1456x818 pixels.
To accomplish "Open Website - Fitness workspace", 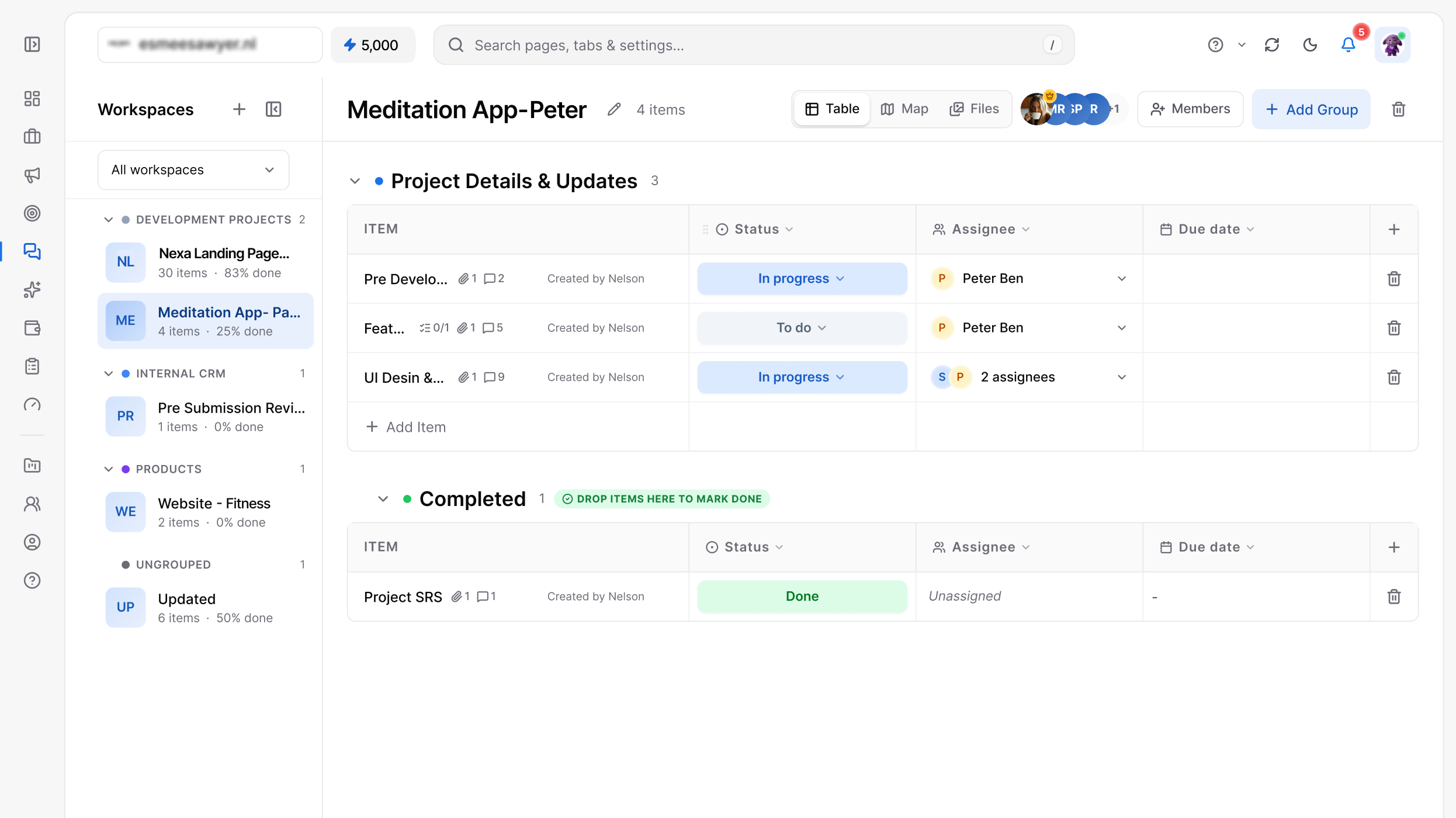I will click(x=206, y=512).
